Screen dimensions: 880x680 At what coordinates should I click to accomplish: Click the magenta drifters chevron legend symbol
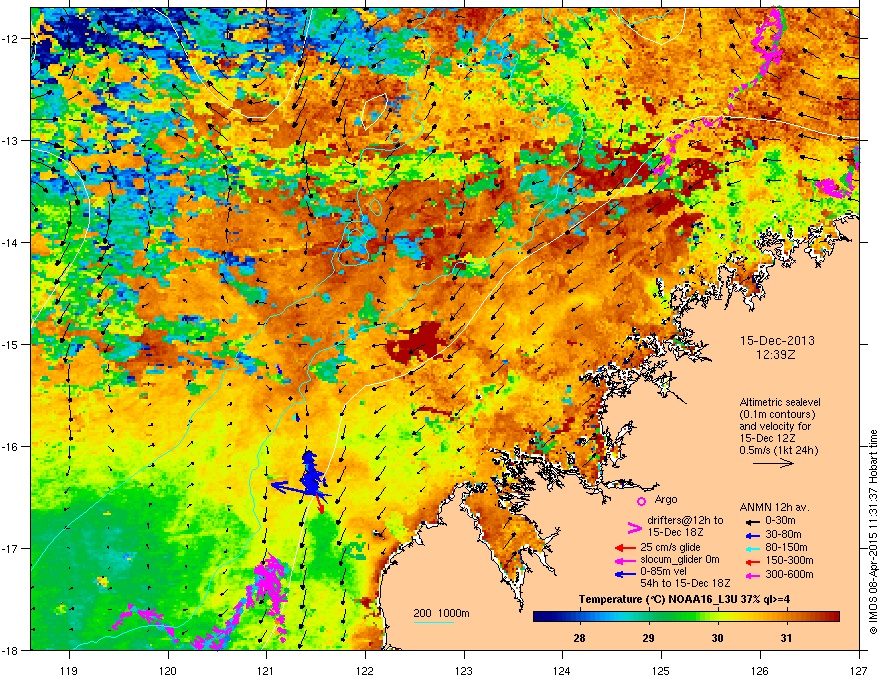[634, 527]
